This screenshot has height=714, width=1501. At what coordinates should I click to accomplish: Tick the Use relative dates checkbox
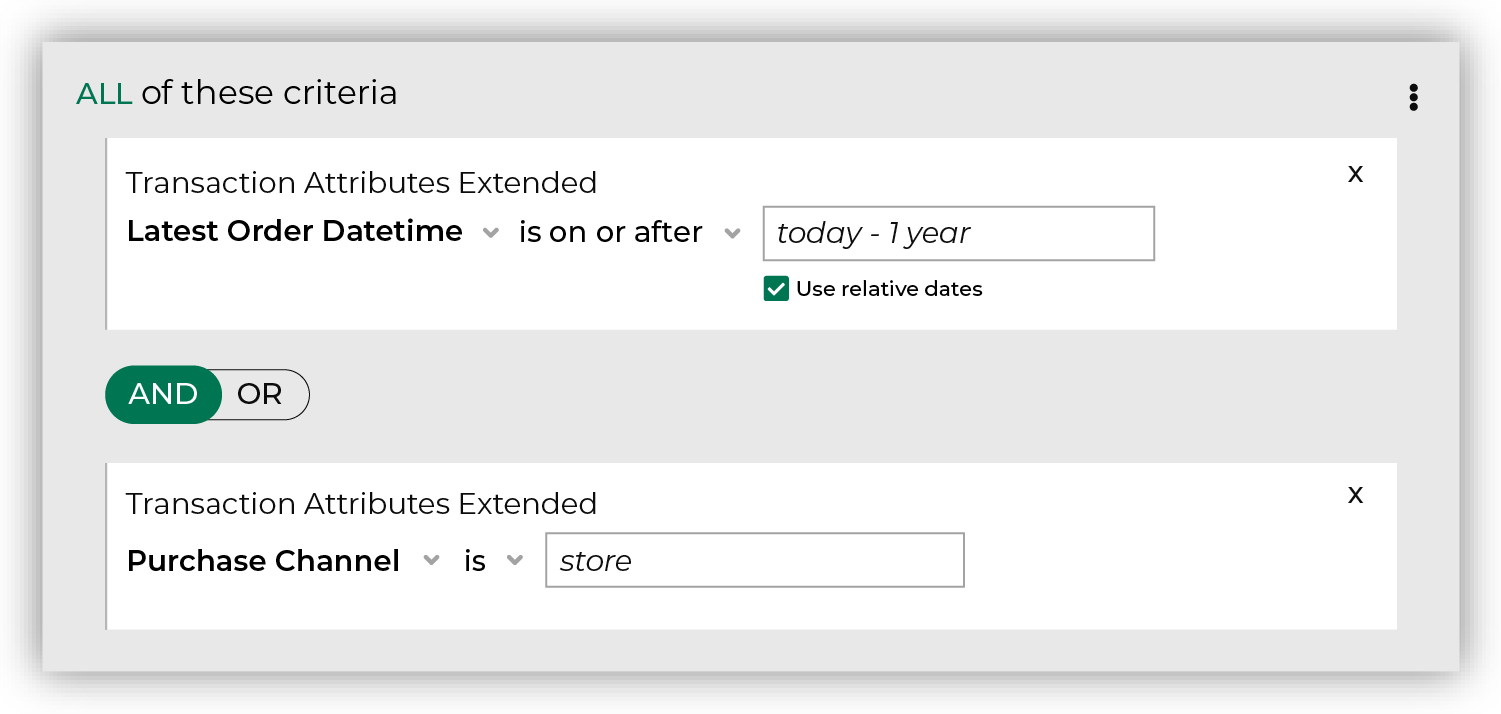(776, 289)
